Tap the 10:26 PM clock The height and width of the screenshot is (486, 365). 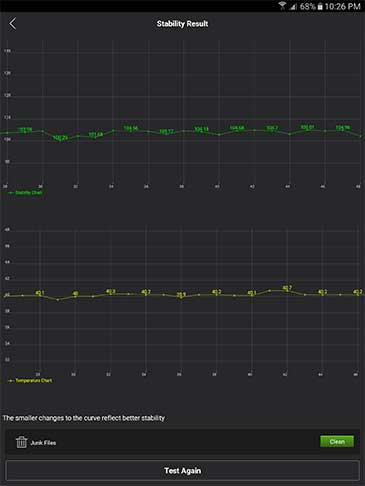pos(342,6)
